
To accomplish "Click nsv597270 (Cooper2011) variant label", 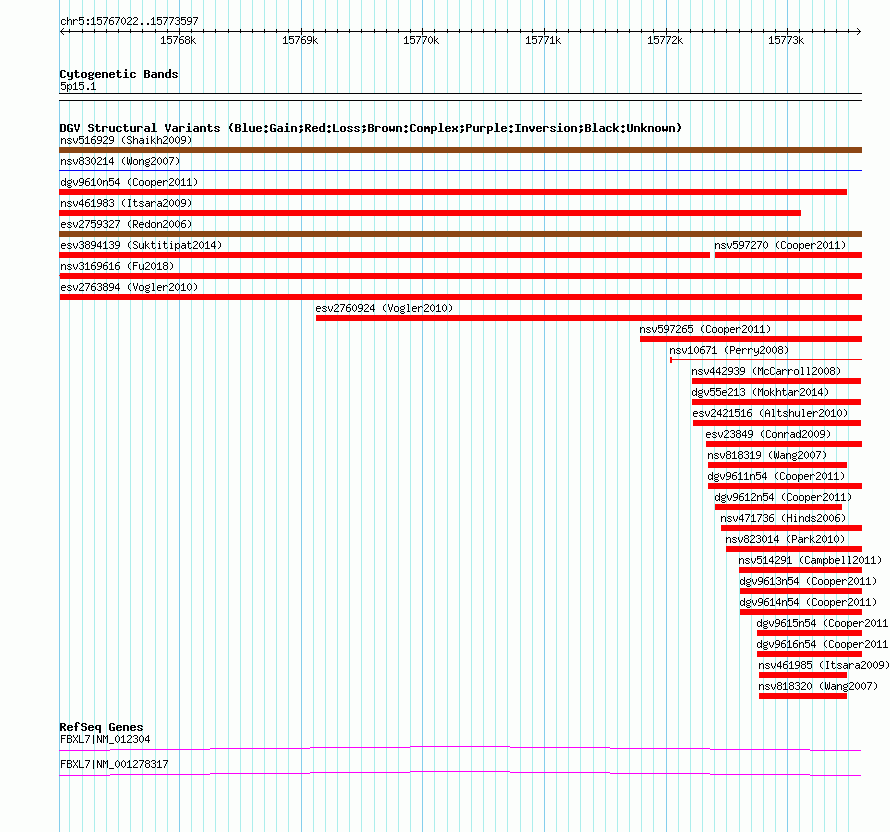I will pos(780,245).
